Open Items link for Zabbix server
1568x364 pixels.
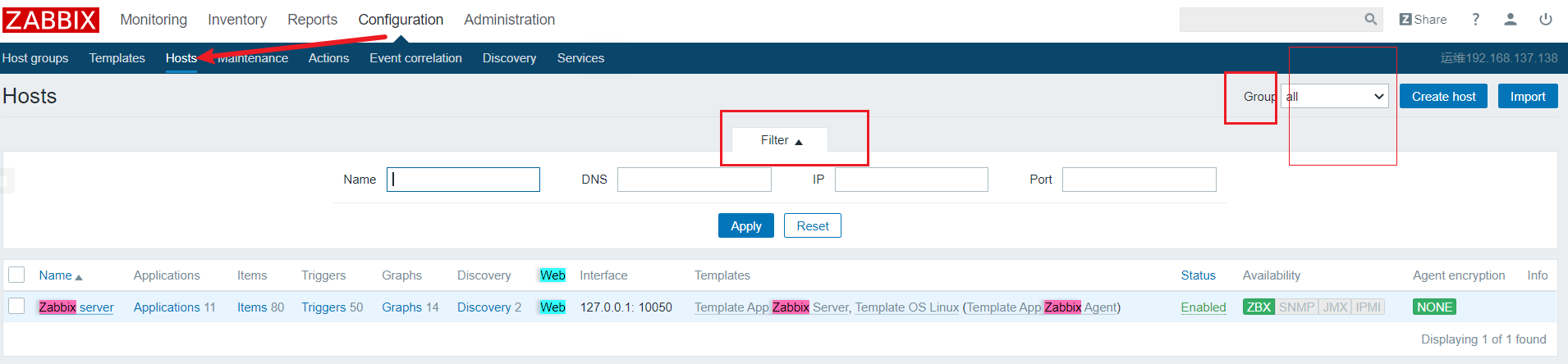(252, 307)
